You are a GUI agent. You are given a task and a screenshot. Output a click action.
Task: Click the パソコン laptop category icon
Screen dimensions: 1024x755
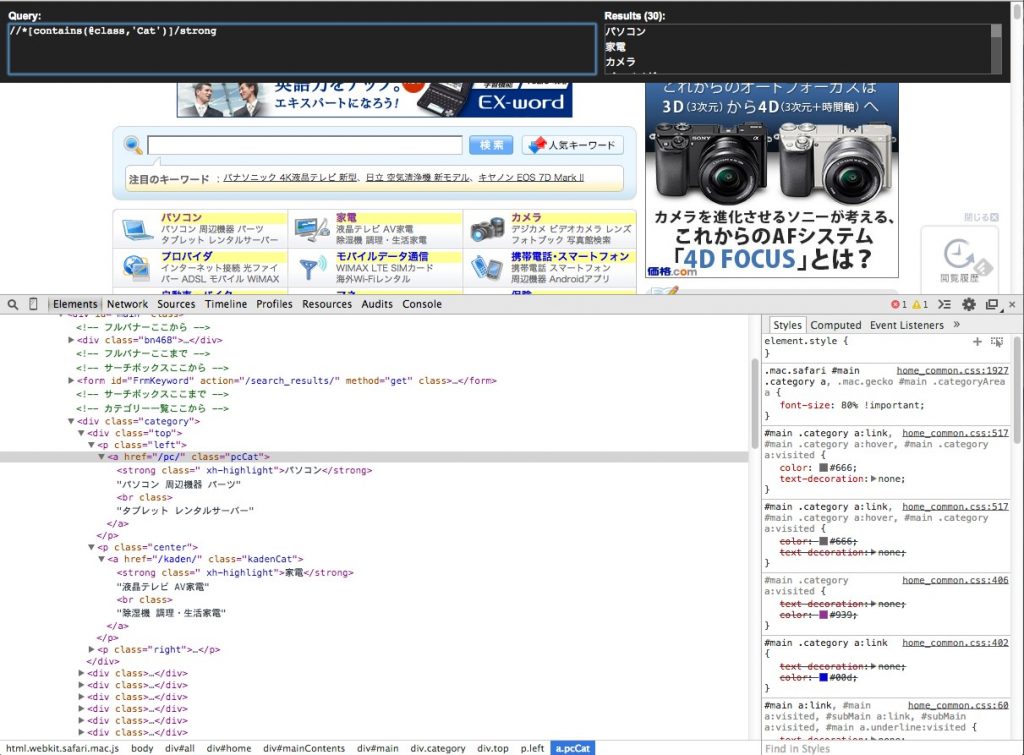137,229
